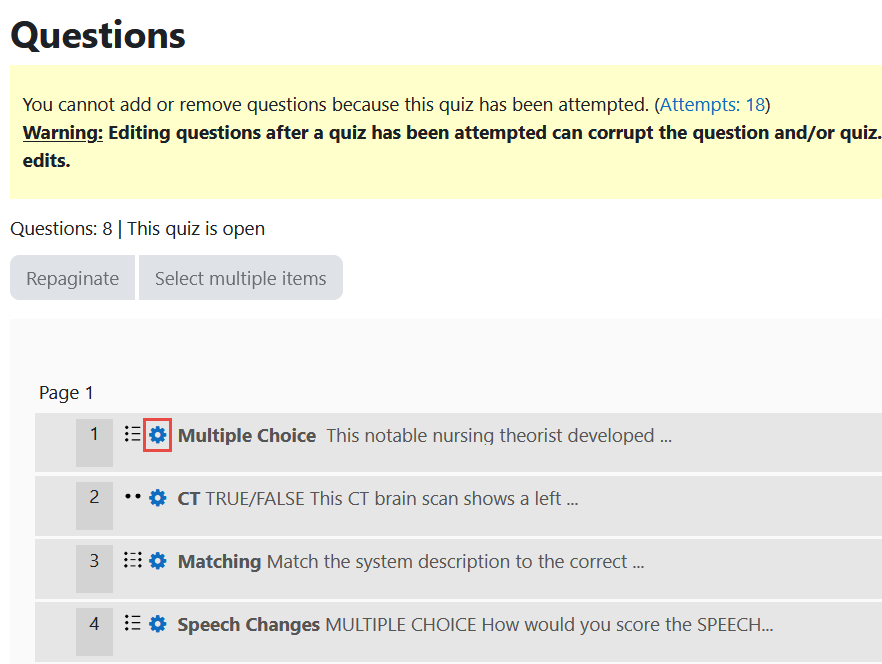
Task: Click multiple choice type icon on question 1
Action: [132, 434]
